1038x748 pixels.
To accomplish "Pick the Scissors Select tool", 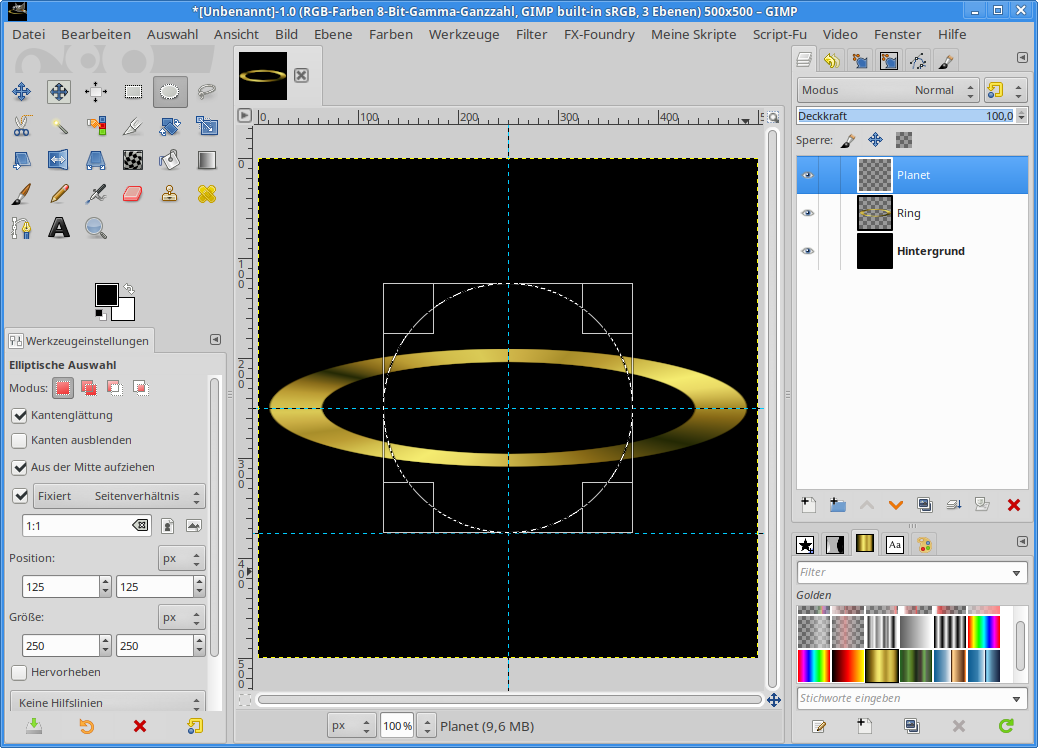I will 21,126.
